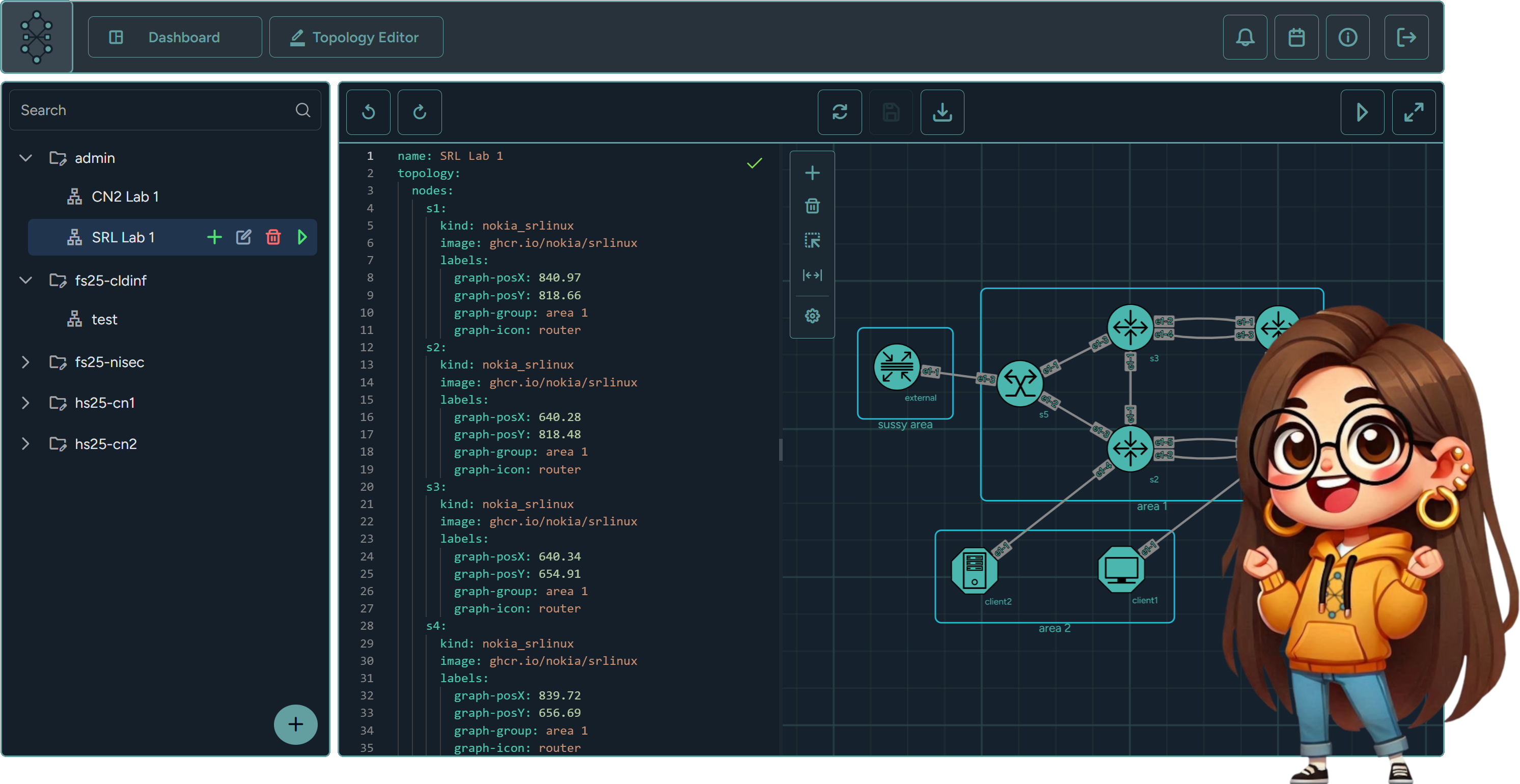This screenshot has width=1520, height=784.
Task: Add a new node on the canvas
Action: tap(813, 173)
